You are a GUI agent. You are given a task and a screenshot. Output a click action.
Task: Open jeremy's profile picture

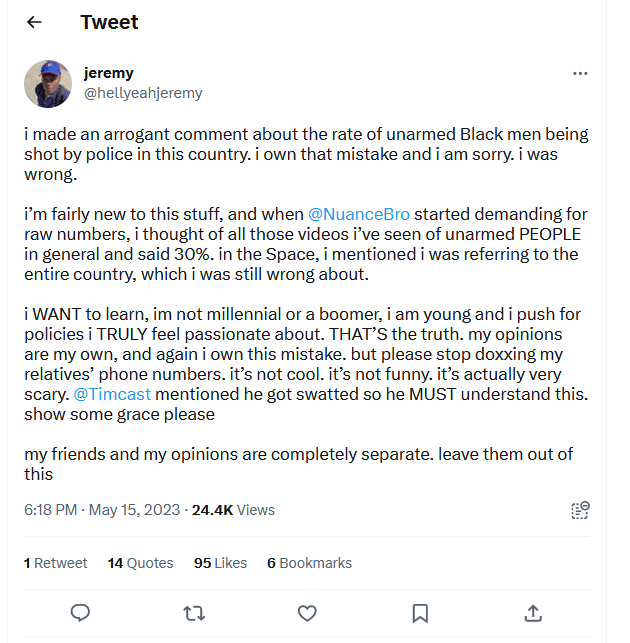(48, 83)
